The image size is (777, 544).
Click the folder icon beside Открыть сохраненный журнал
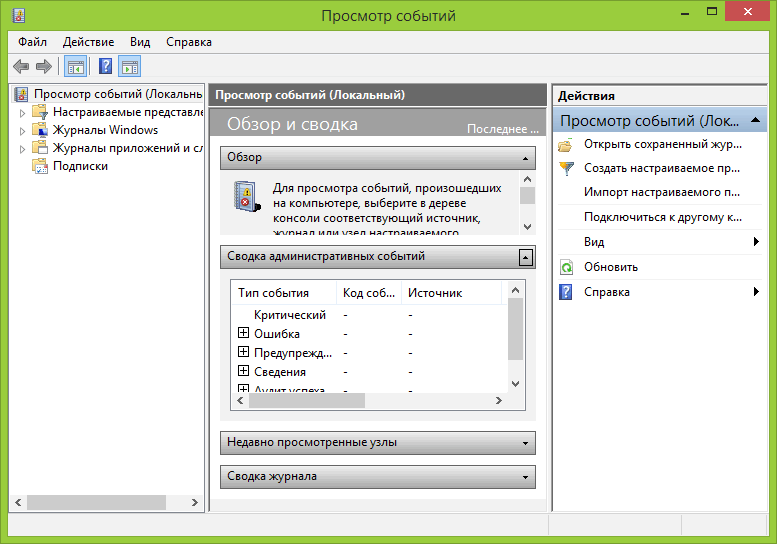(566, 145)
